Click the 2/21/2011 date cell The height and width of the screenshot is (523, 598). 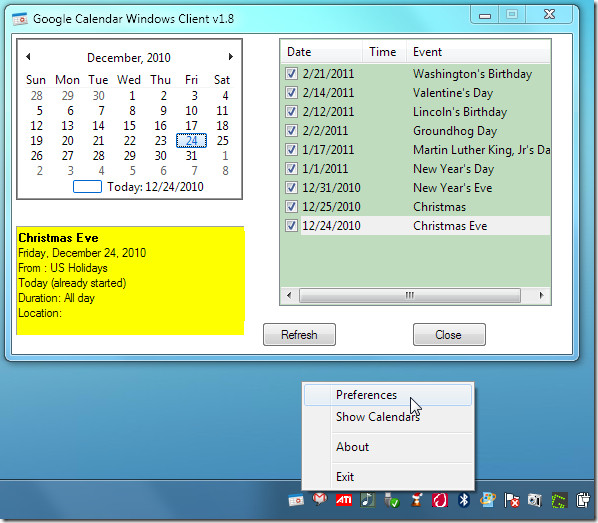[x=328, y=74]
